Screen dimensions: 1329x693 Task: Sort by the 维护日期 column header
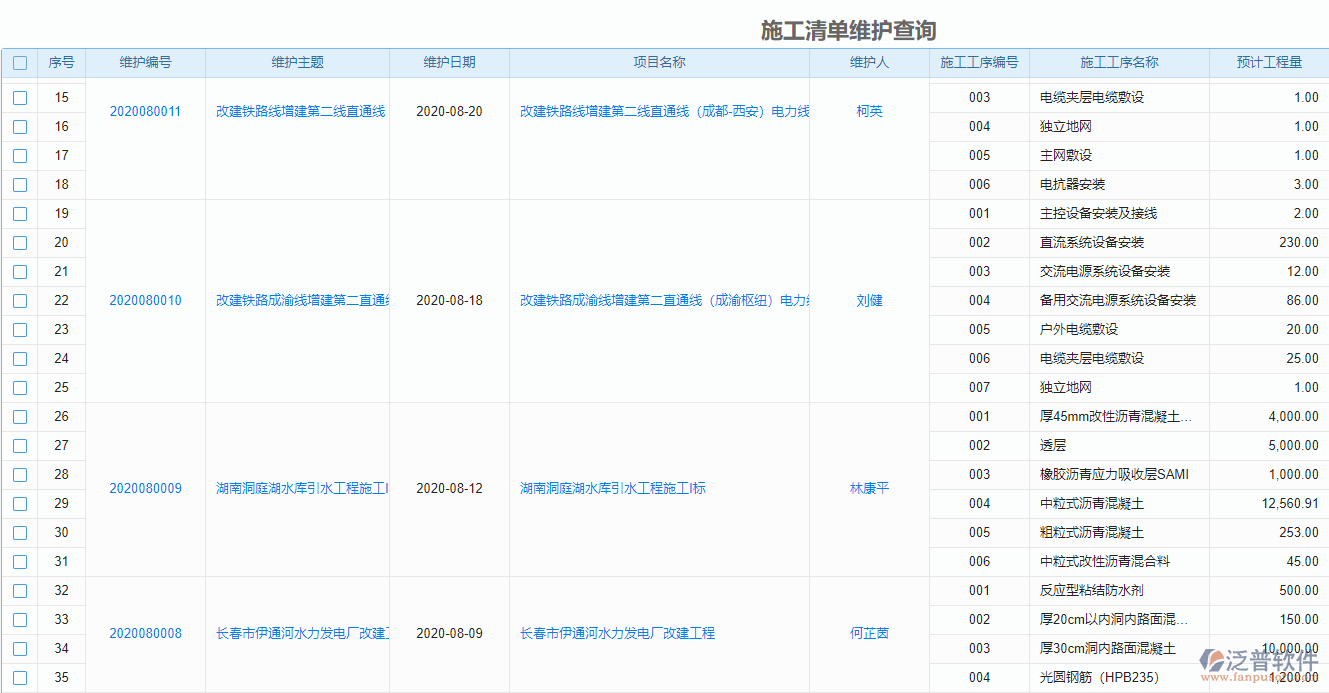449,62
